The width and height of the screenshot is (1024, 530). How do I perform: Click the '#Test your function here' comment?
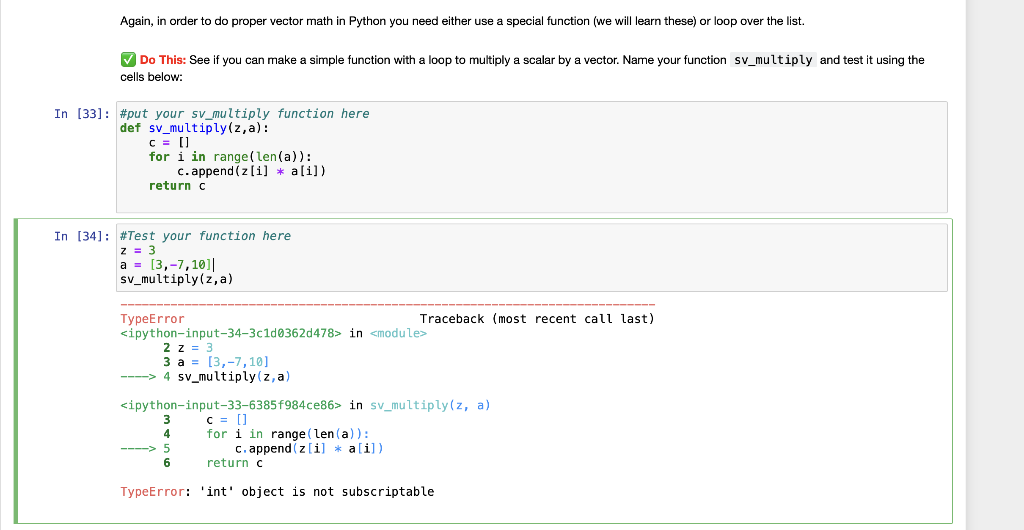tap(205, 236)
